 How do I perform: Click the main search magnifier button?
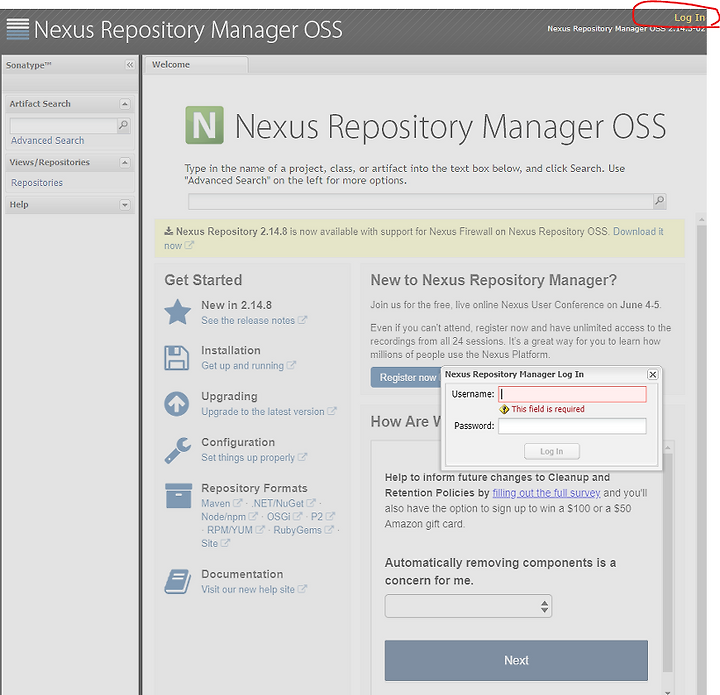point(659,201)
